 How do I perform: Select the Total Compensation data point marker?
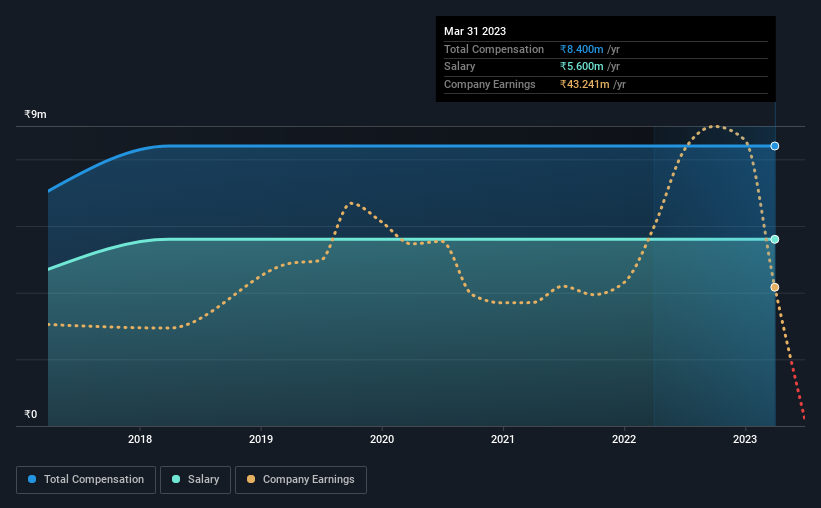pyautogui.click(x=774, y=146)
